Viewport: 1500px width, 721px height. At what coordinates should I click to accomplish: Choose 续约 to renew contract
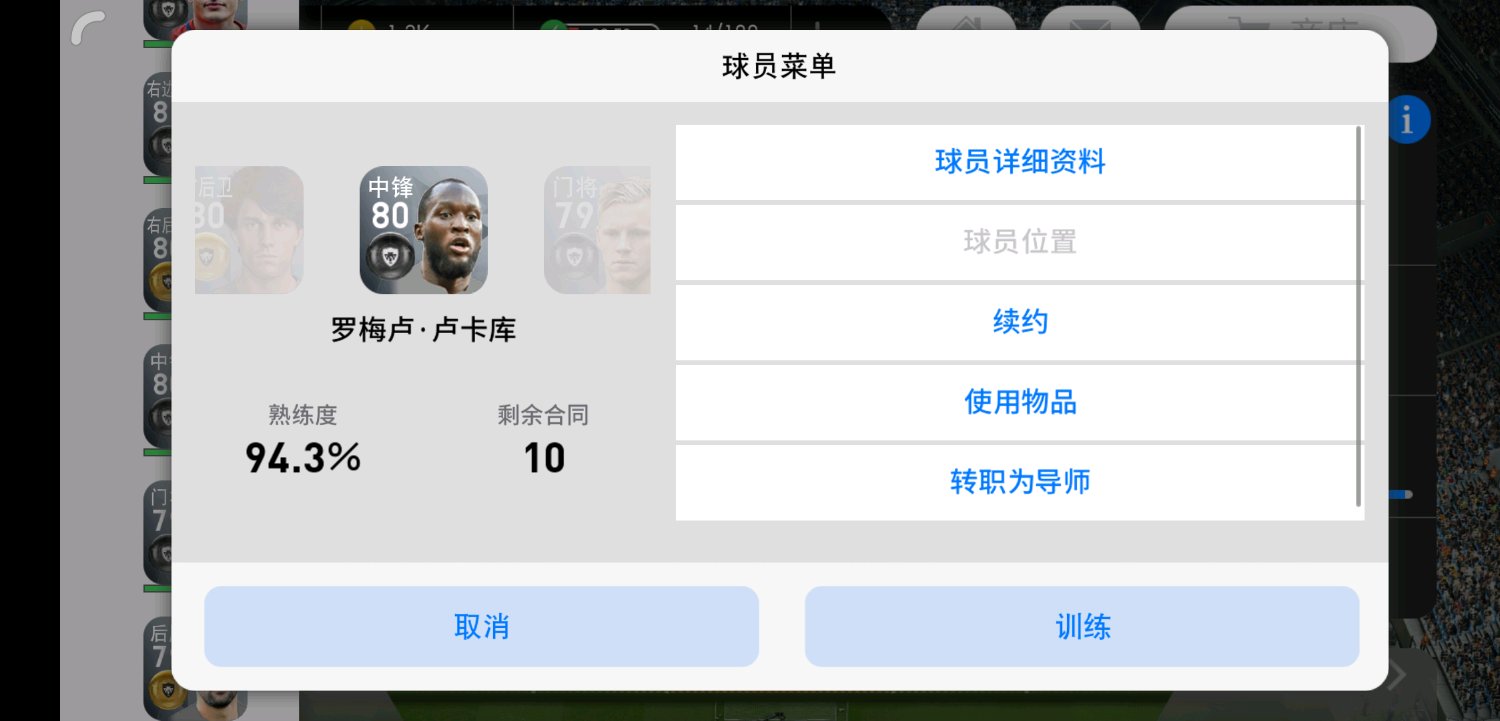tap(1020, 322)
